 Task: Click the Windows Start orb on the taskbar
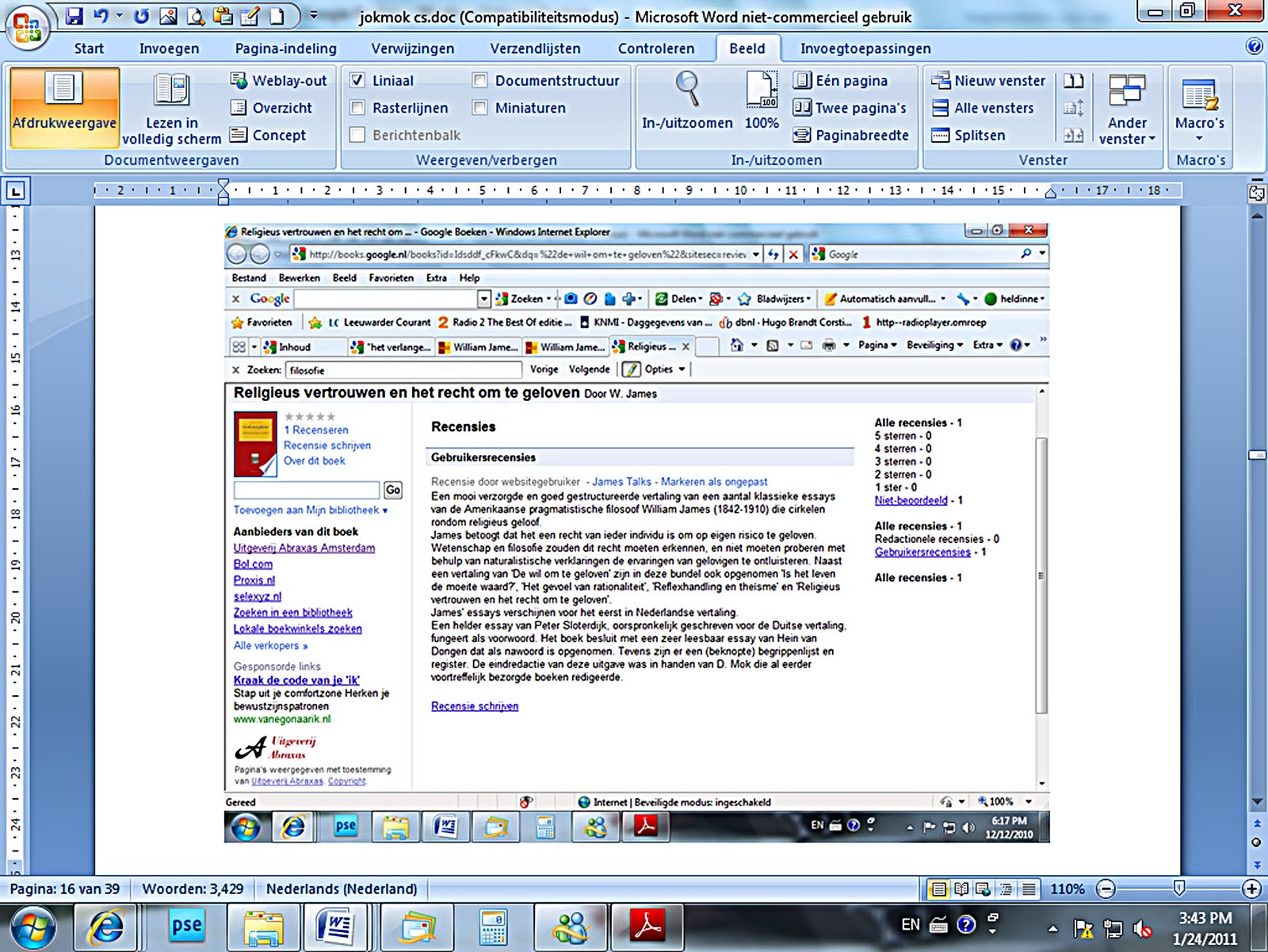click(x=32, y=927)
